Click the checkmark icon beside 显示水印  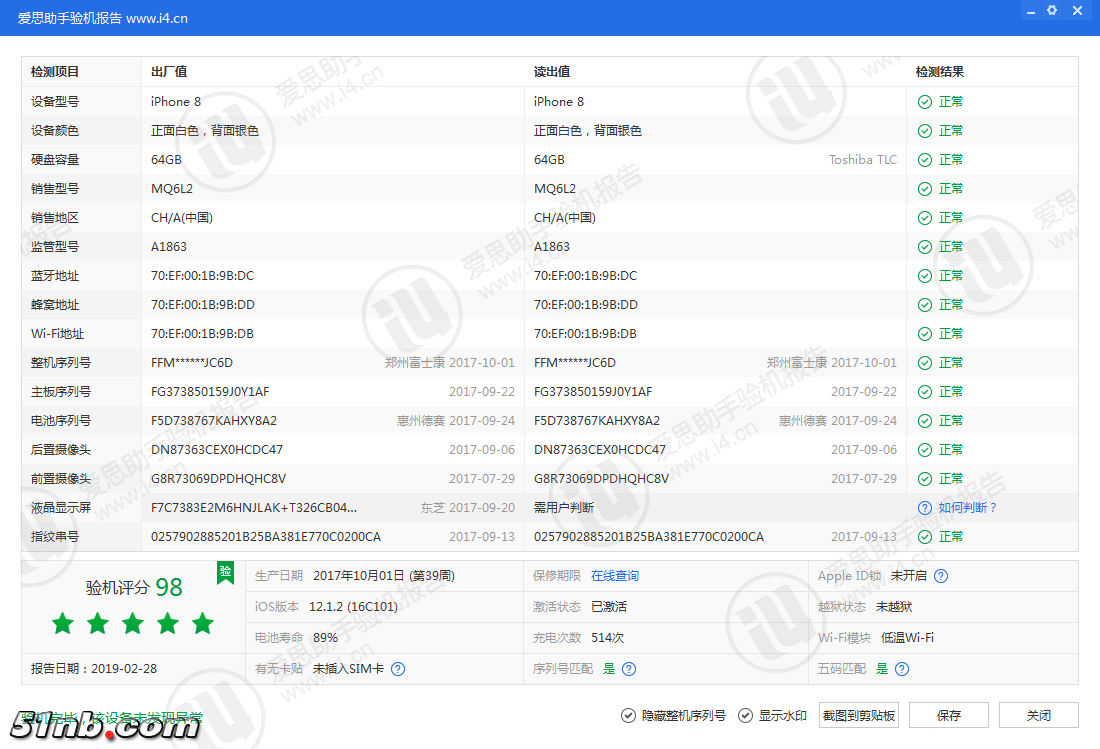[x=745, y=715]
